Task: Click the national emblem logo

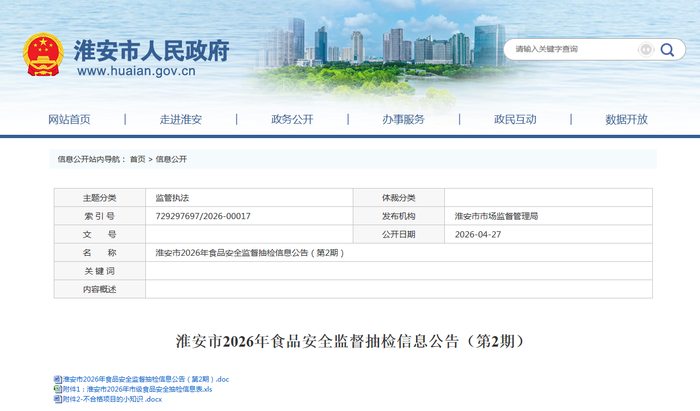Action: tap(43, 55)
